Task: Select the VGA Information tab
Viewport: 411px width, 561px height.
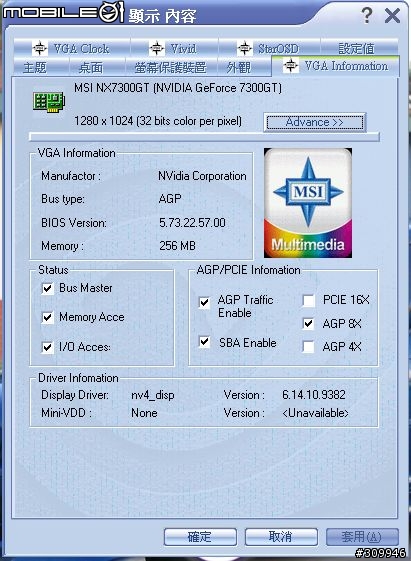Action: click(336, 66)
